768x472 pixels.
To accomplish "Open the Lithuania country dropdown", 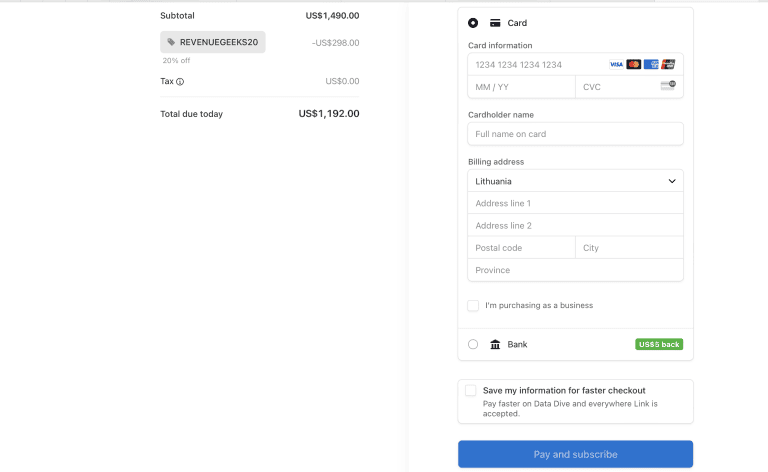I will [576, 181].
